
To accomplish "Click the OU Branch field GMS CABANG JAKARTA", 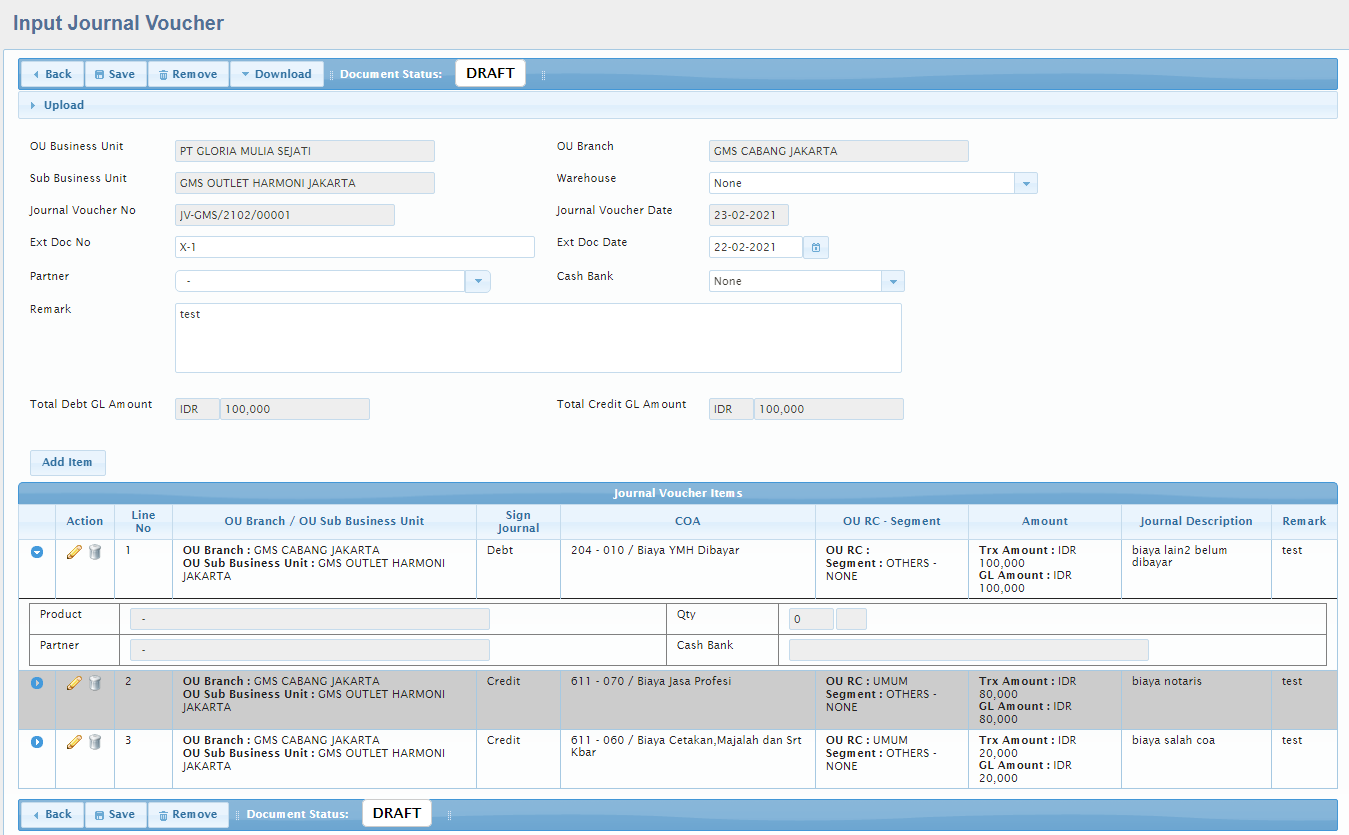I will (x=839, y=151).
